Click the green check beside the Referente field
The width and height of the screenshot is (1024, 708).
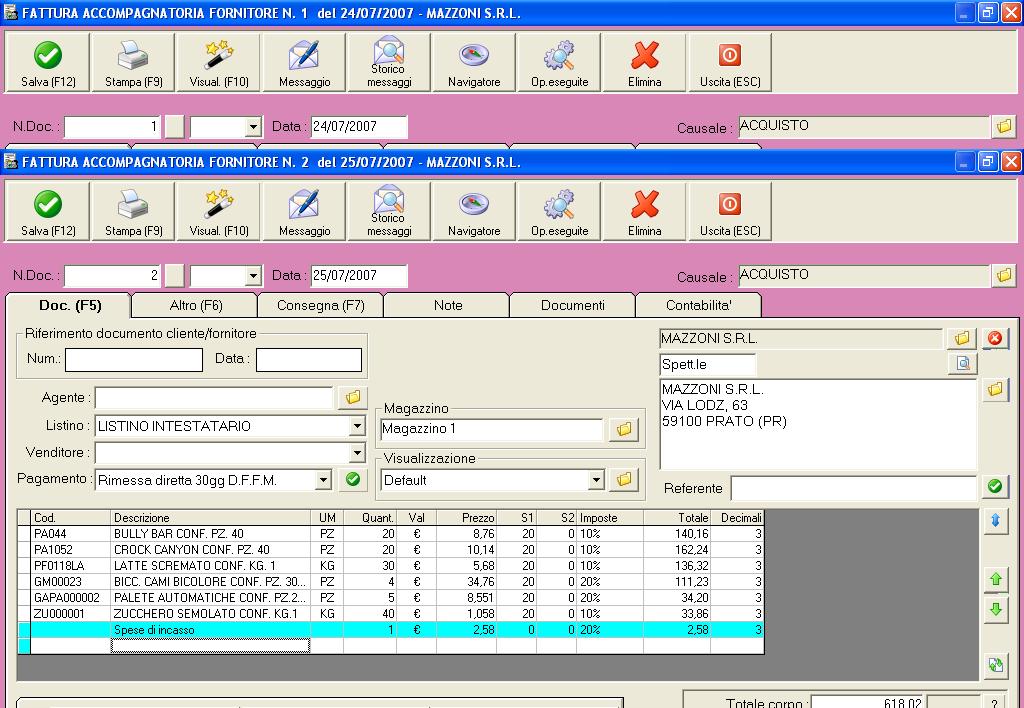[x=994, y=487]
